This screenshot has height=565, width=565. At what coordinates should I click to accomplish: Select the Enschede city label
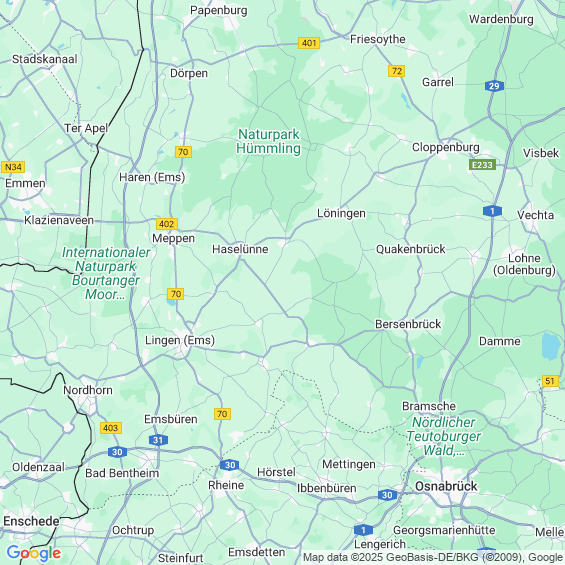pyautogui.click(x=31, y=521)
